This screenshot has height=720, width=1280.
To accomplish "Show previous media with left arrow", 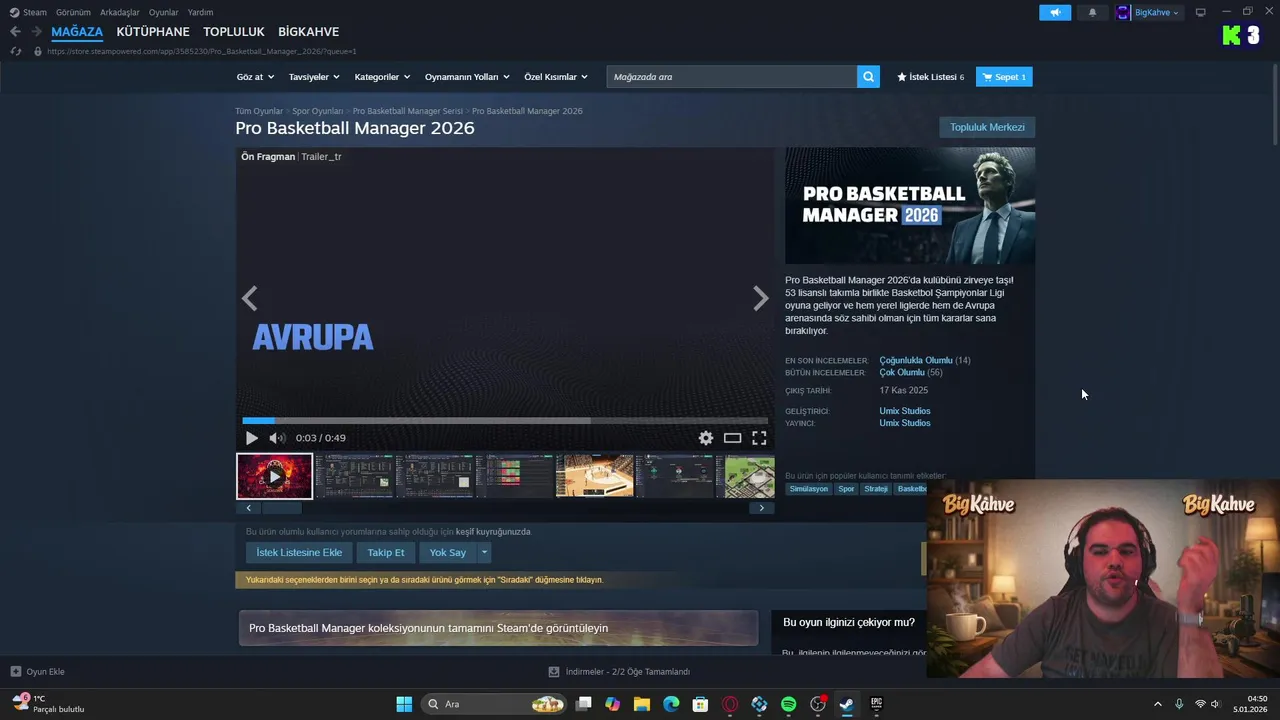I will (250, 298).
